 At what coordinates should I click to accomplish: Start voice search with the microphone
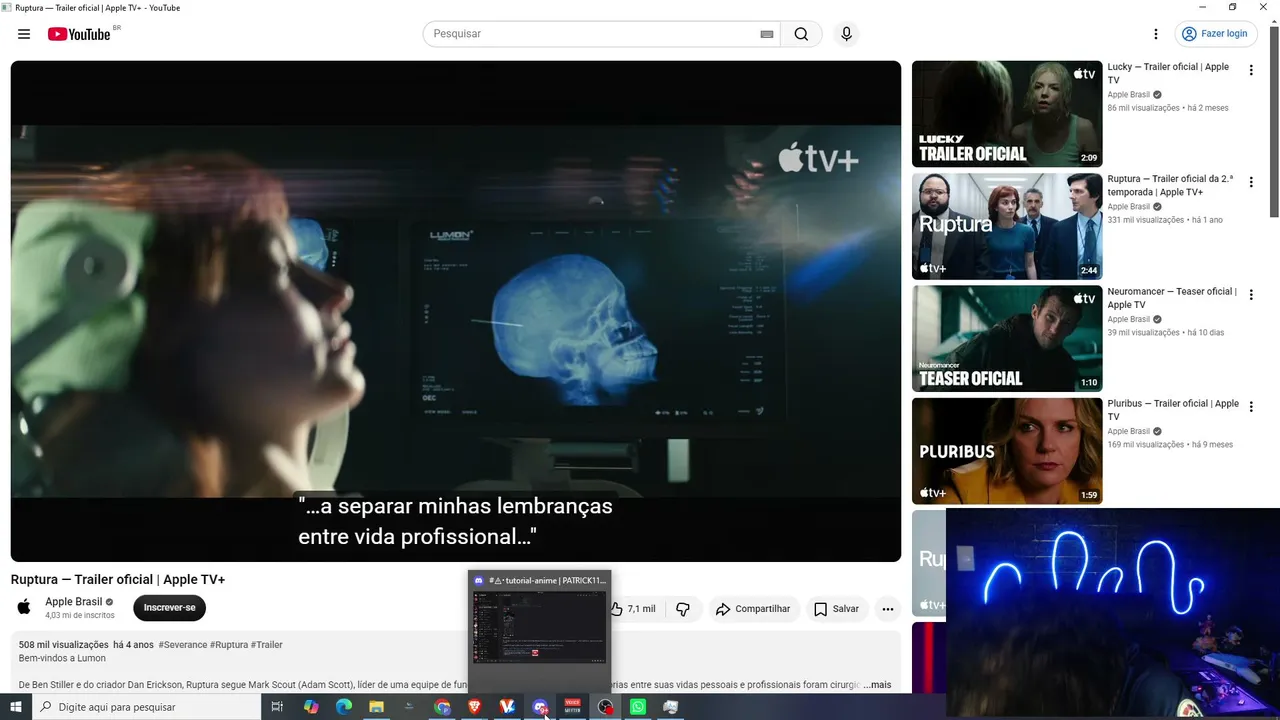[847, 34]
